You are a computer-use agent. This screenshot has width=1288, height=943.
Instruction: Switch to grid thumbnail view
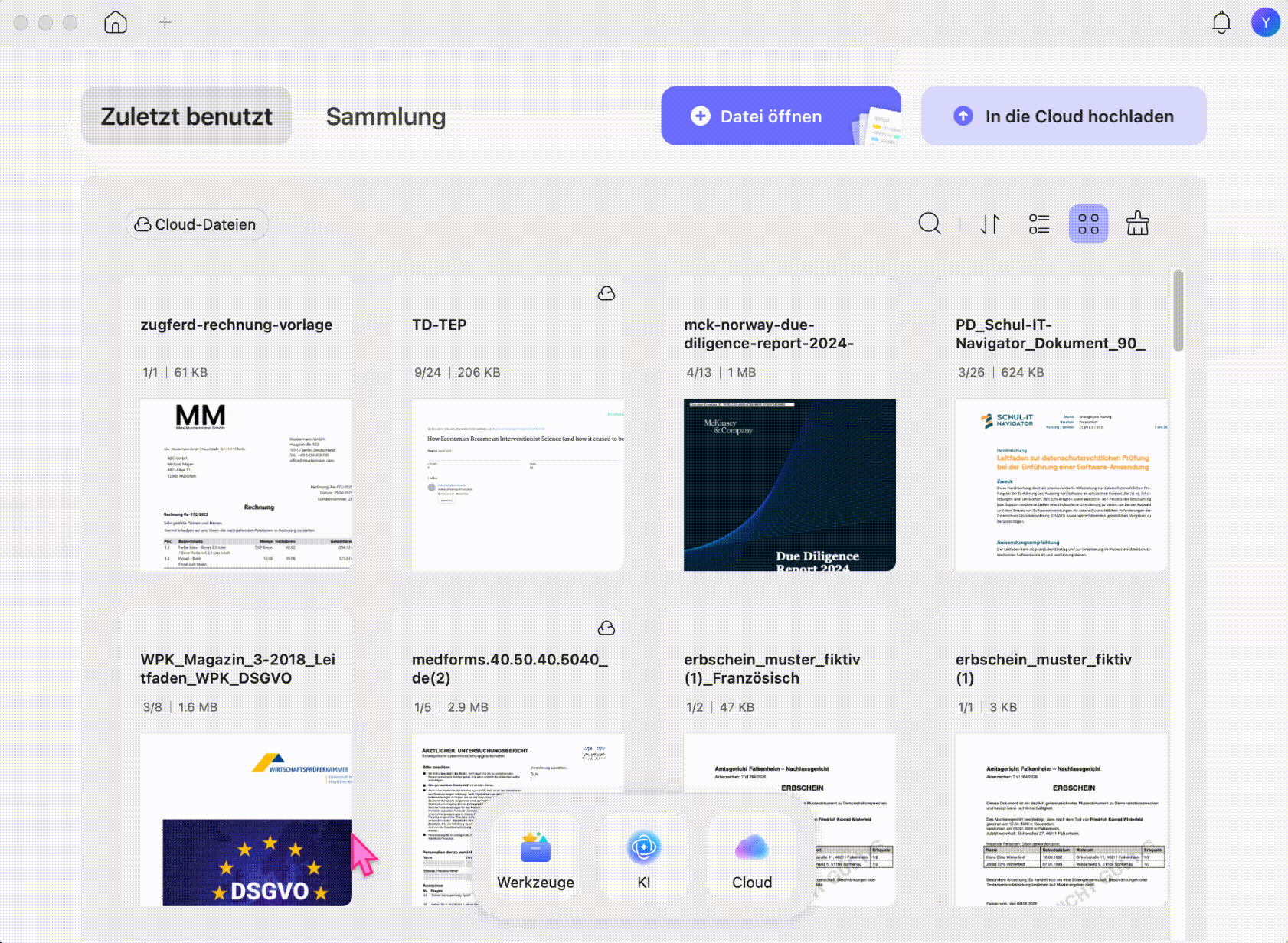pos(1088,224)
